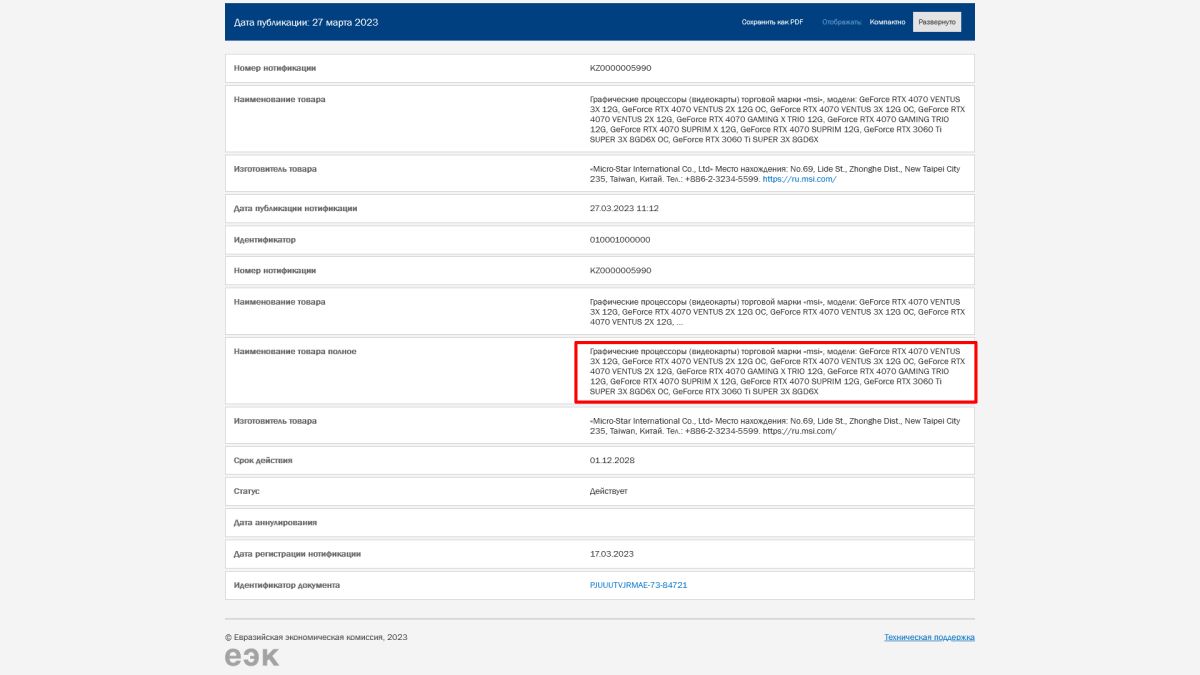The width and height of the screenshot is (1200, 675).
Task: Select the identifier value '010001000000'
Action: pos(620,240)
